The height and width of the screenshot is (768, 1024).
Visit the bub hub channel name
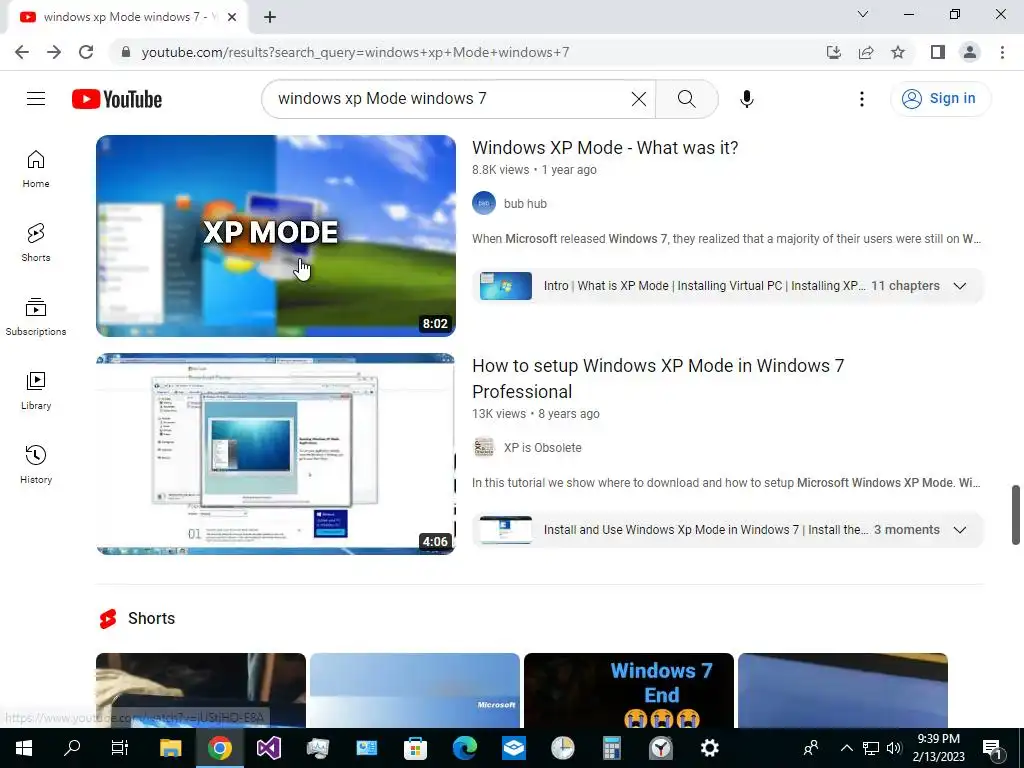[525, 204]
